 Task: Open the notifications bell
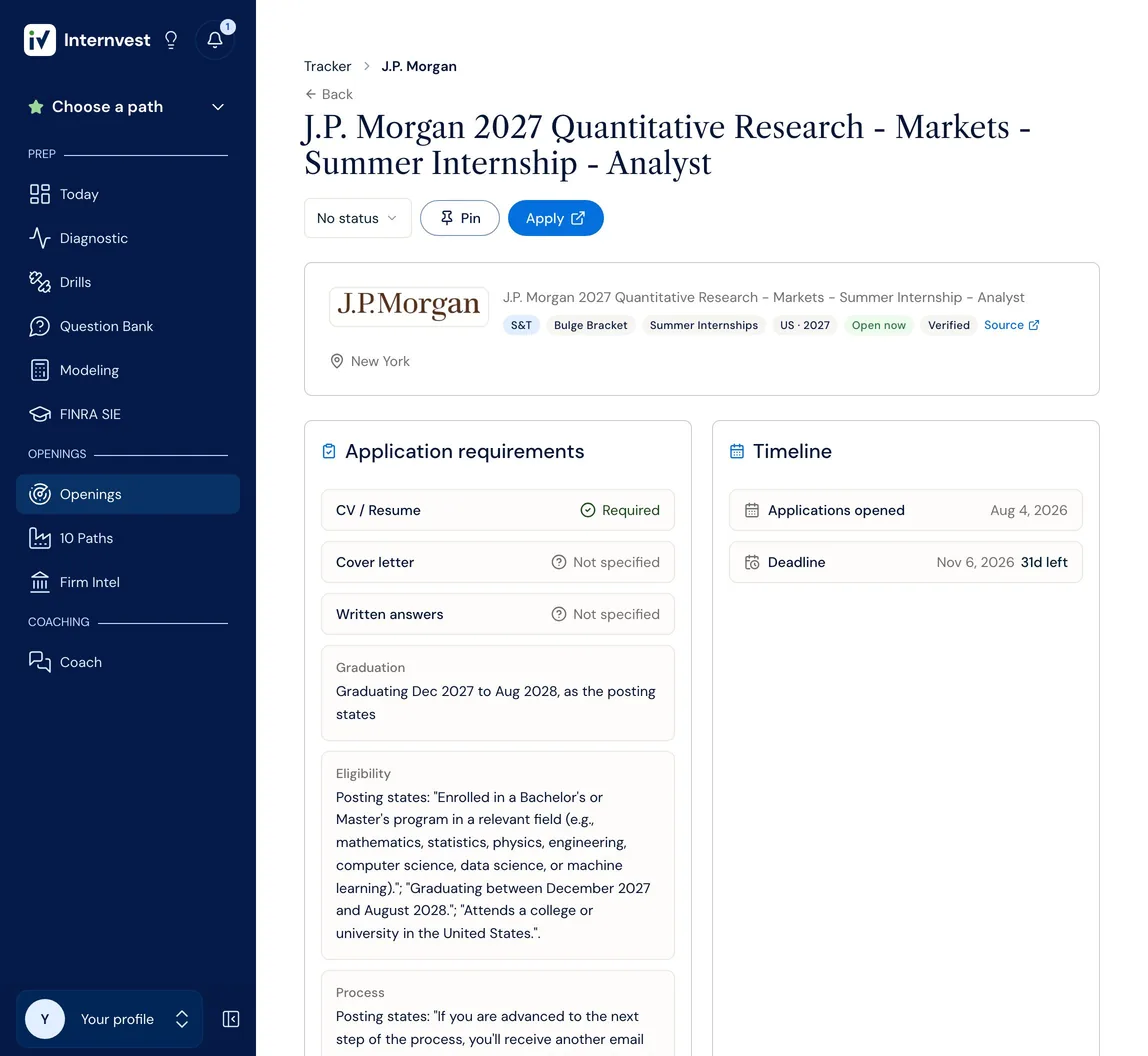coord(215,40)
